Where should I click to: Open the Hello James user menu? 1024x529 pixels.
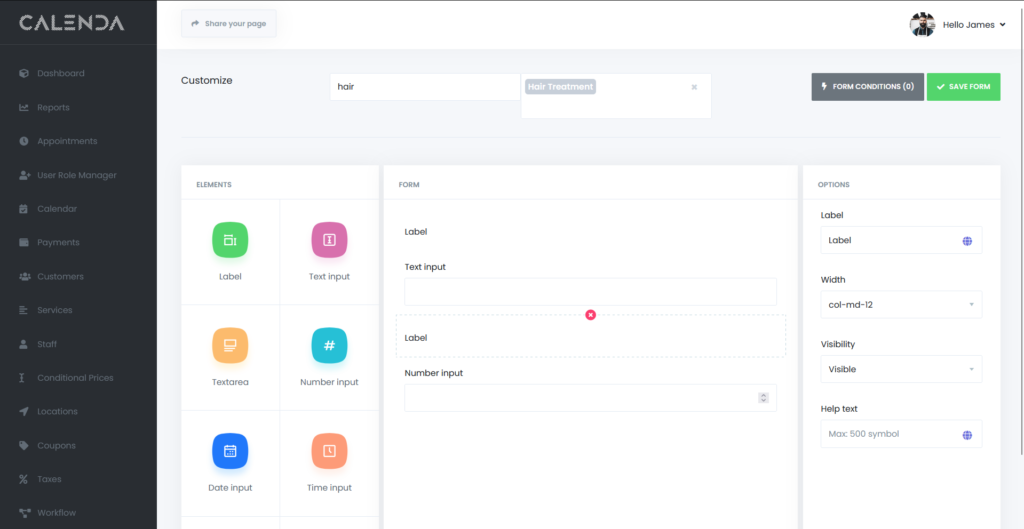point(972,25)
